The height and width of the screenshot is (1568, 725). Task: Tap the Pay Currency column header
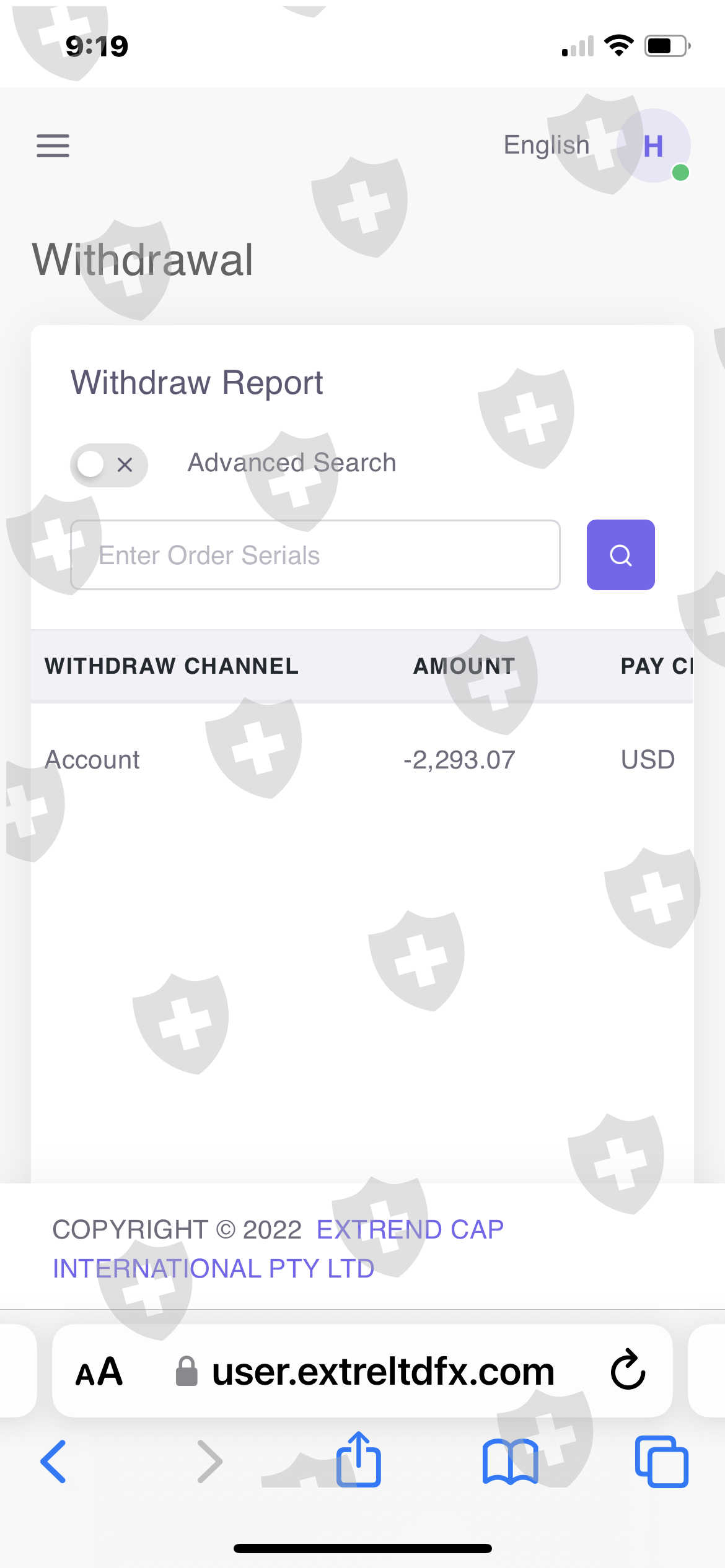[x=657, y=666]
